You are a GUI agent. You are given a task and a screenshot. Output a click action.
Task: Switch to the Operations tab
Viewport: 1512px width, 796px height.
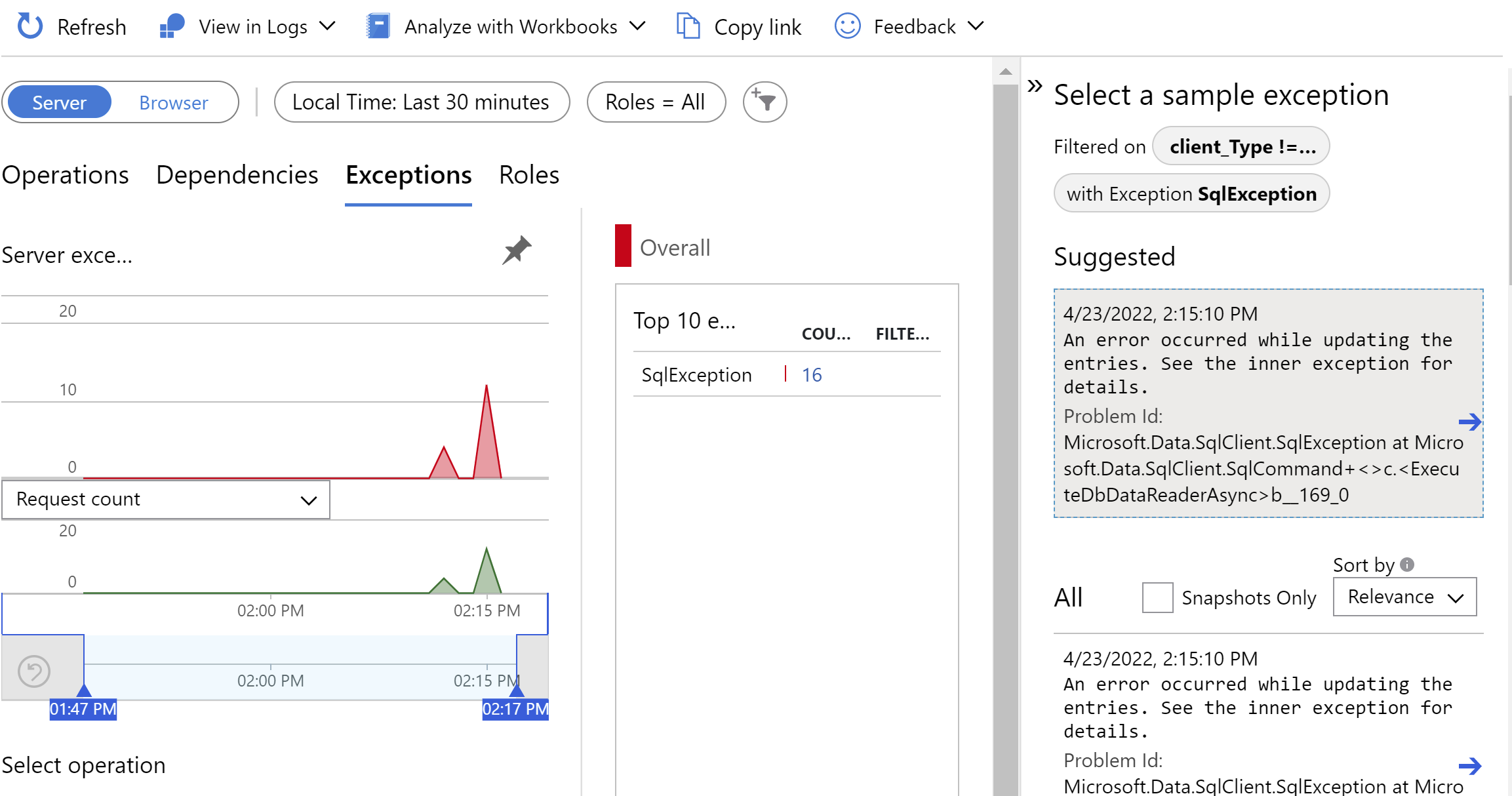(x=65, y=175)
